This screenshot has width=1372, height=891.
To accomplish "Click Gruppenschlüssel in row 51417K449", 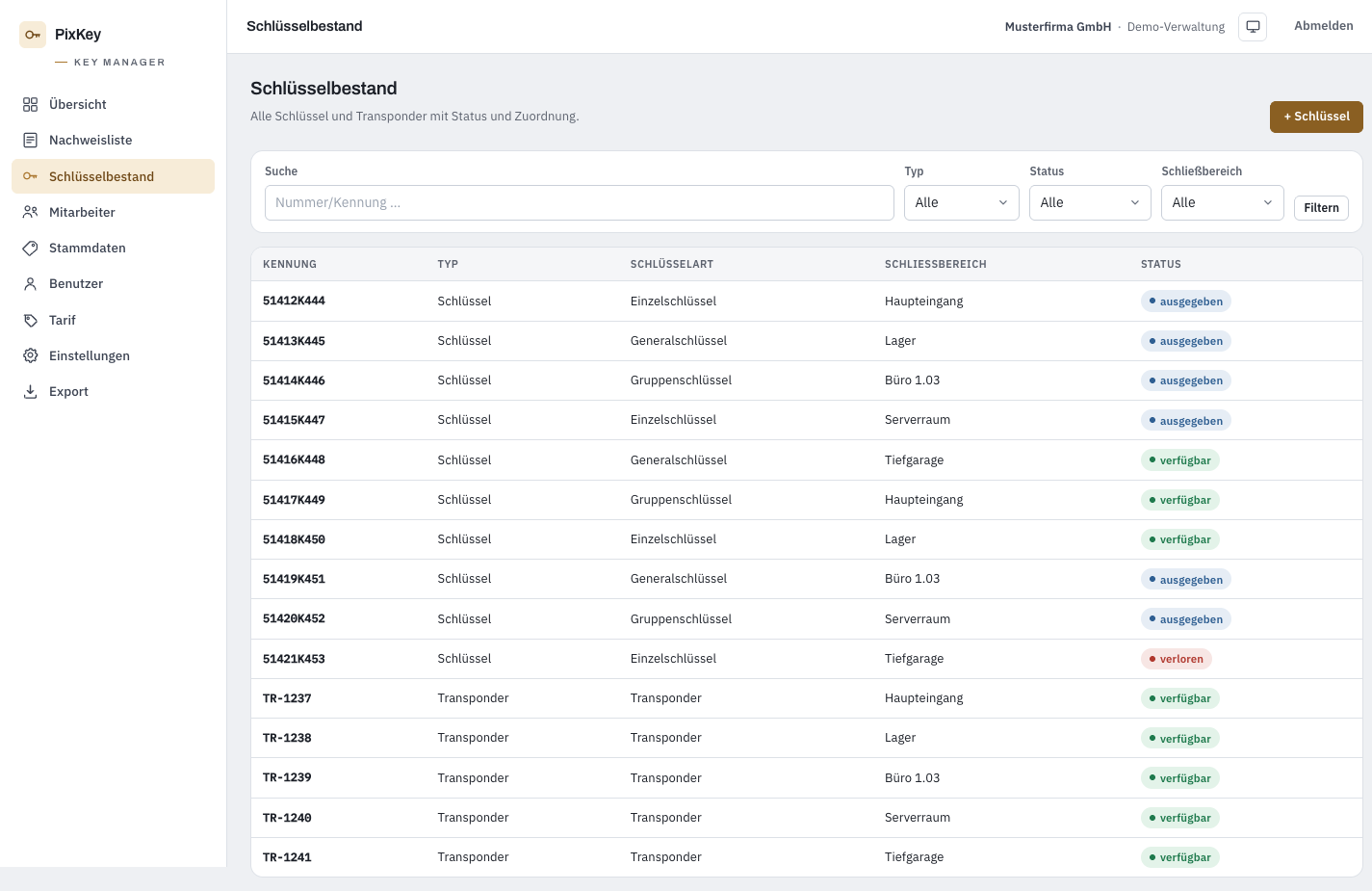I will click(x=681, y=500).
